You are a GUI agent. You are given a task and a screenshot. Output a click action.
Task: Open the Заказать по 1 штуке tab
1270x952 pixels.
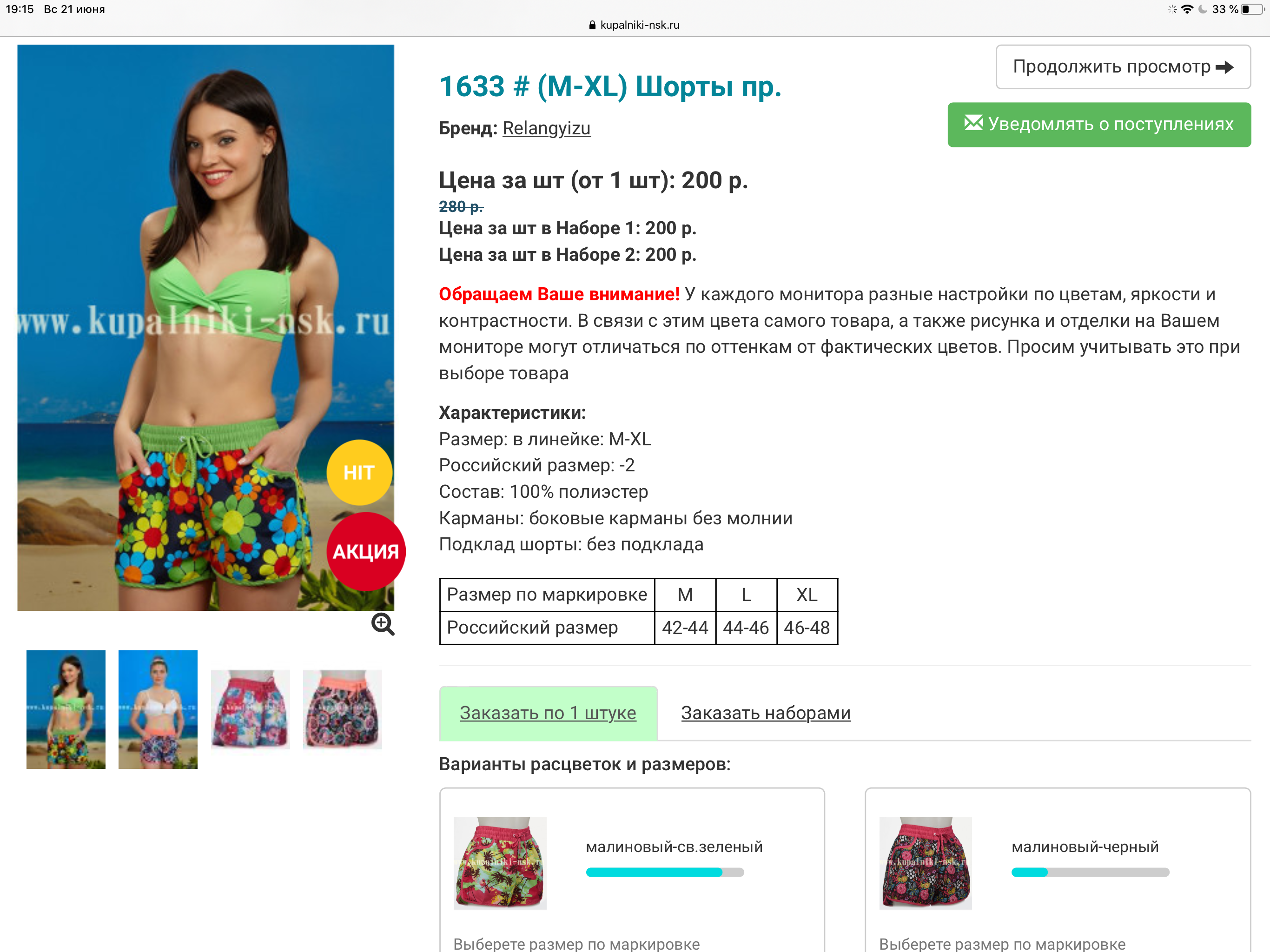coord(548,713)
